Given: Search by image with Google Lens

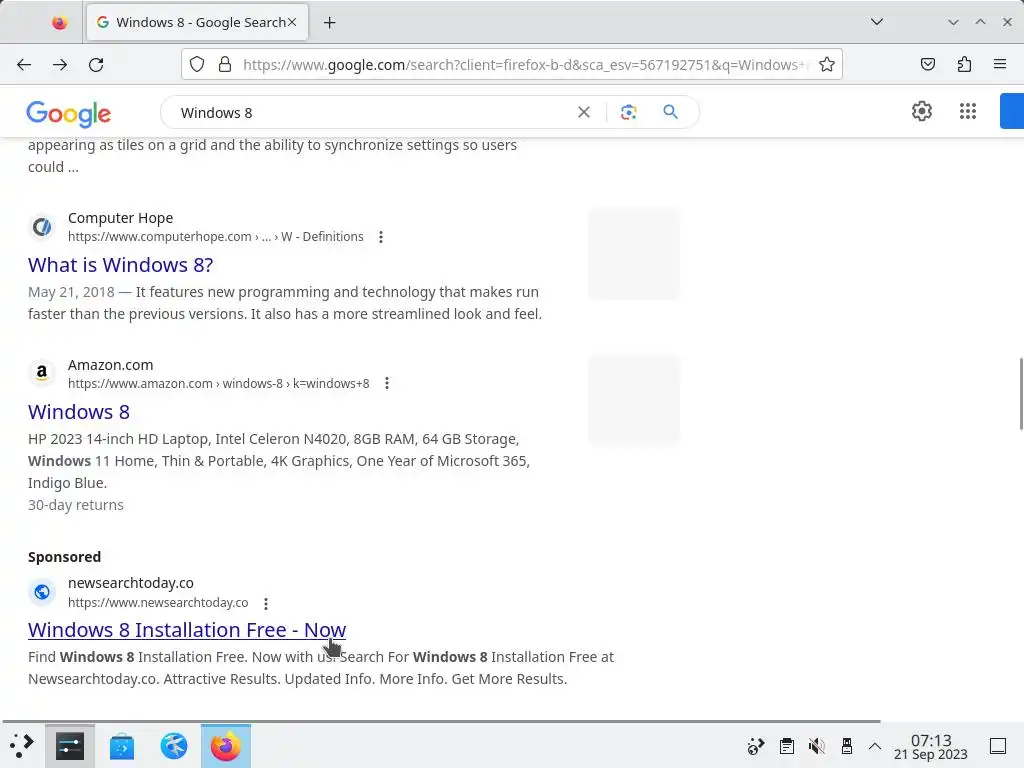Looking at the screenshot, I should (x=628, y=112).
